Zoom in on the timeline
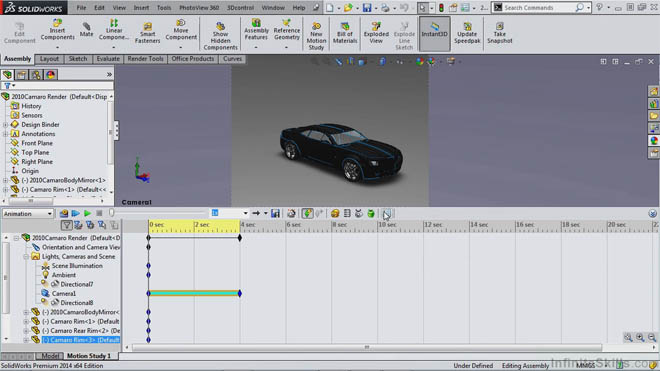660x371 pixels. [640, 337]
